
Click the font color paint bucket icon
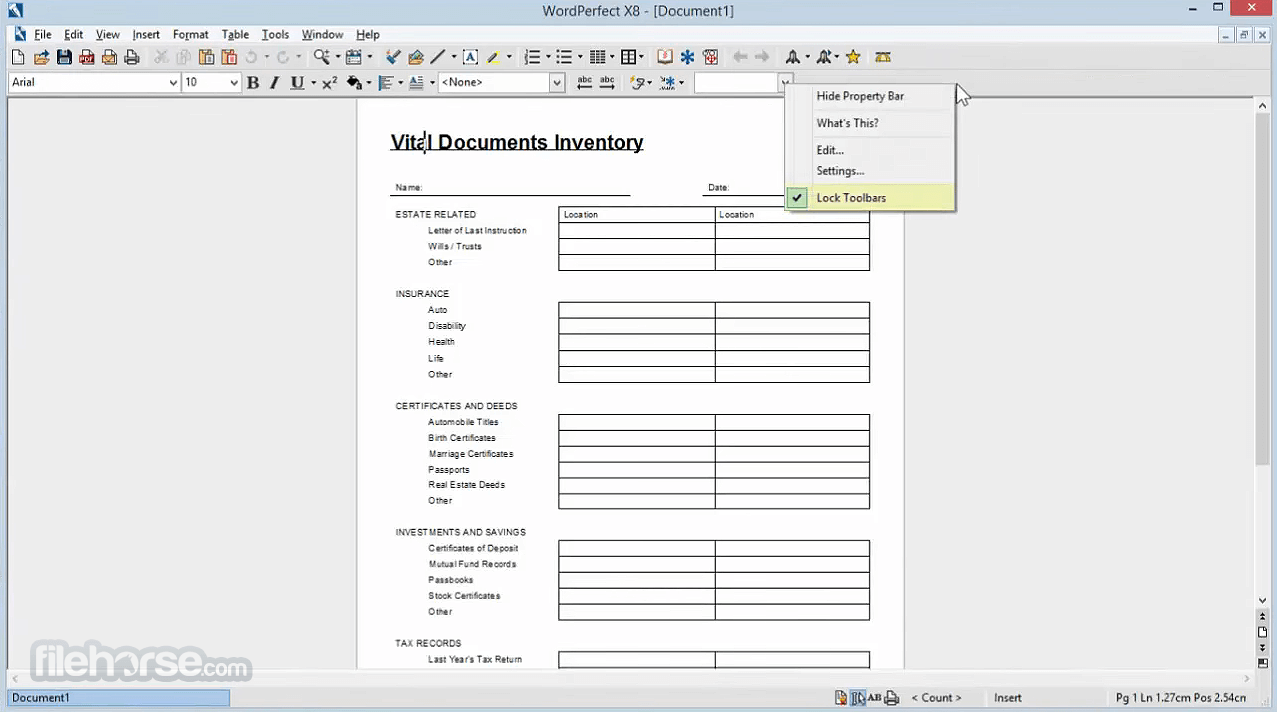tap(354, 83)
